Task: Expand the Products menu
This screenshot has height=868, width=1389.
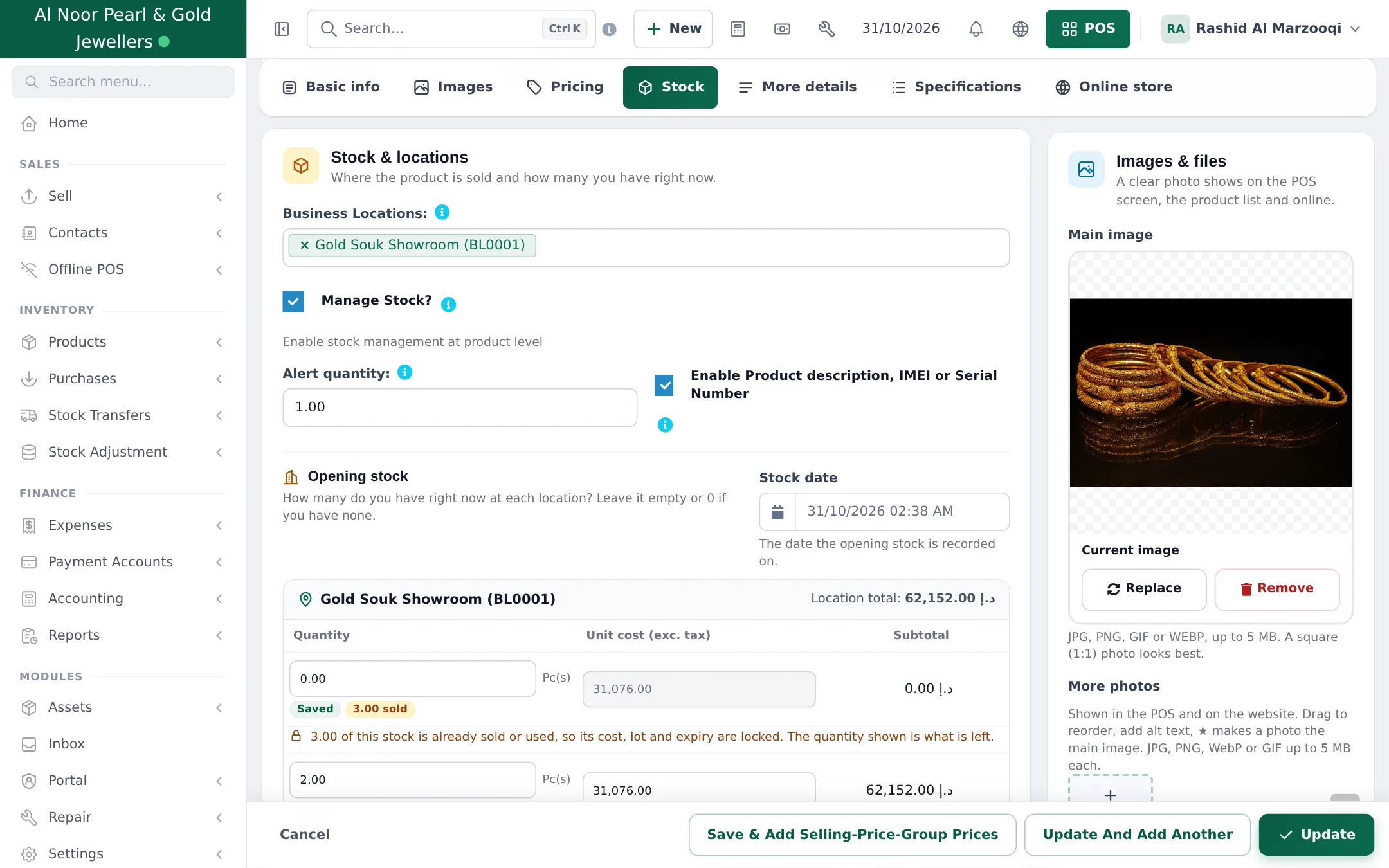Action: (x=122, y=342)
